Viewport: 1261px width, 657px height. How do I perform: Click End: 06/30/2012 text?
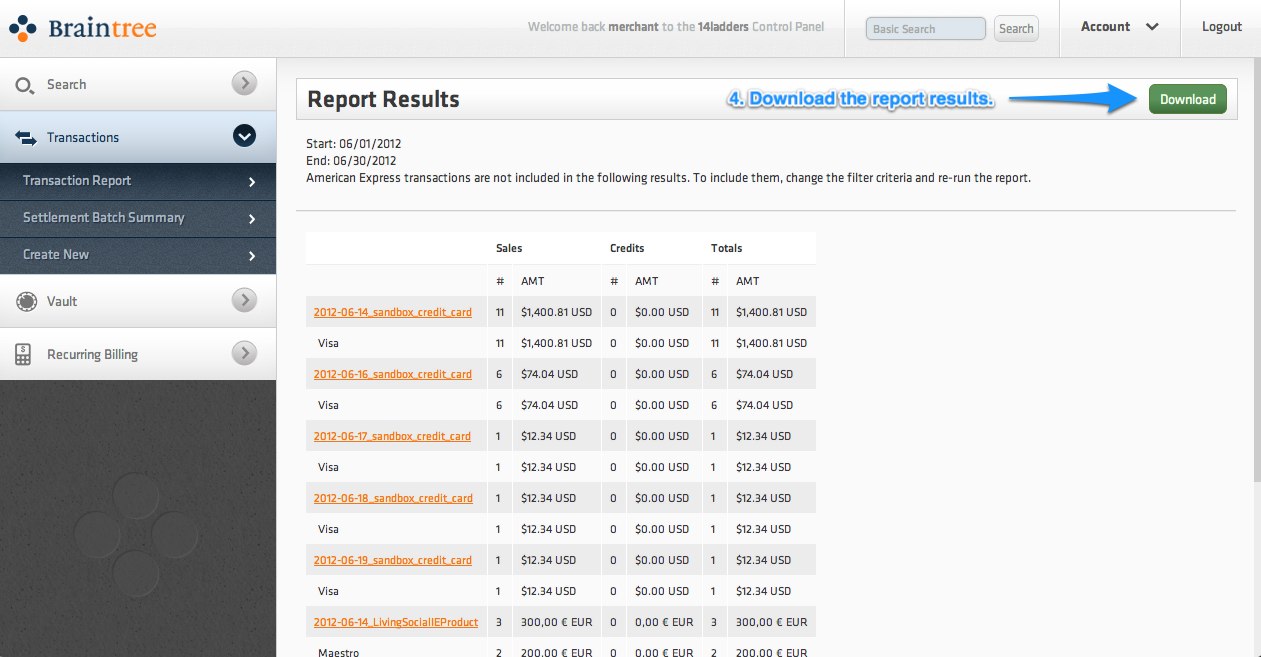pyautogui.click(x=351, y=160)
